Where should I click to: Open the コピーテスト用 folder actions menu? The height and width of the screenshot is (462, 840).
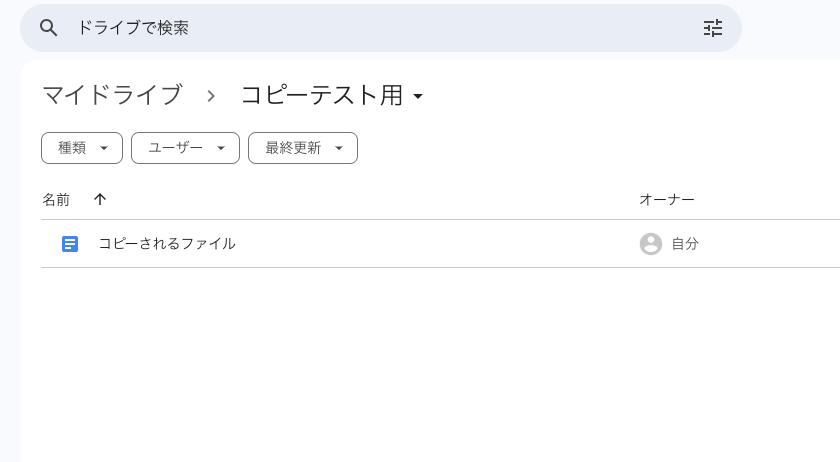pos(332,96)
